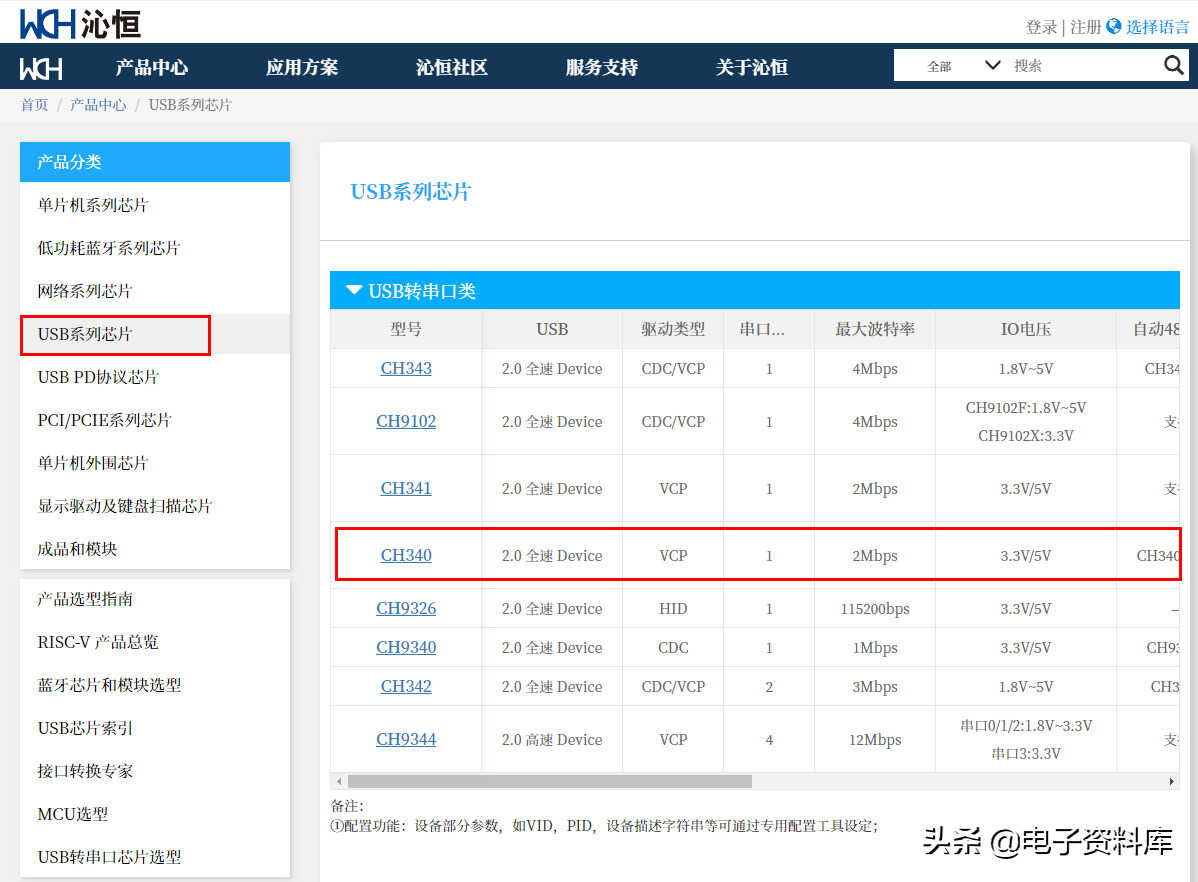Select 单片机系列芯片 category
This screenshot has width=1198, height=882.
pyautogui.click(x=93, y=205)
